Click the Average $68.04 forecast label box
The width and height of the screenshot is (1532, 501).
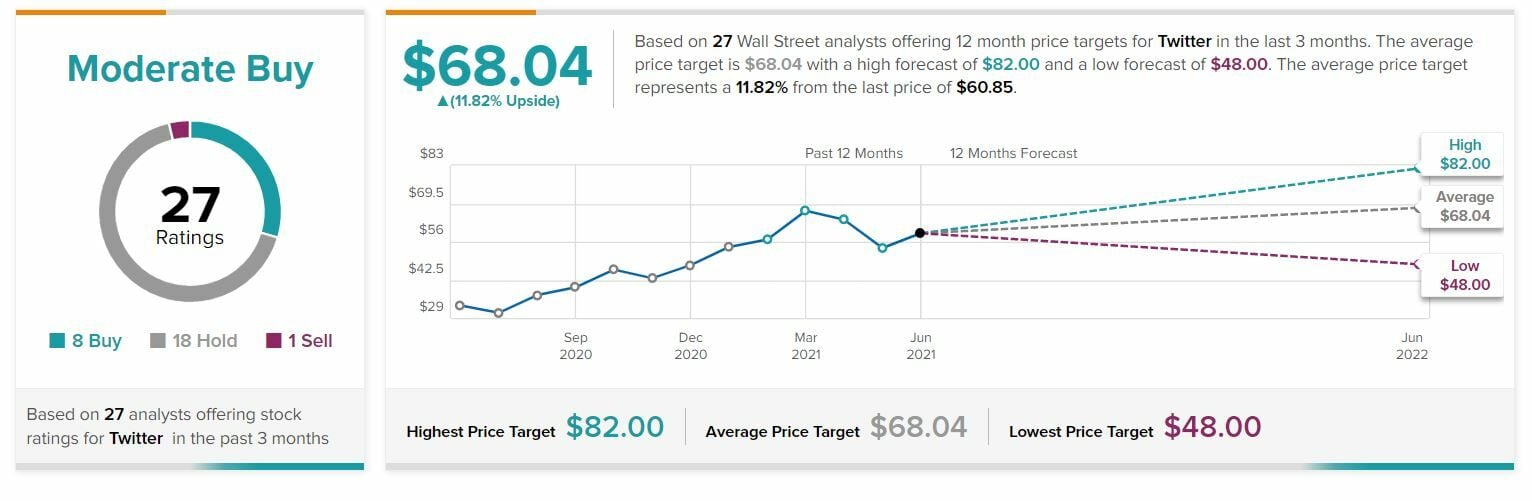1464,207
